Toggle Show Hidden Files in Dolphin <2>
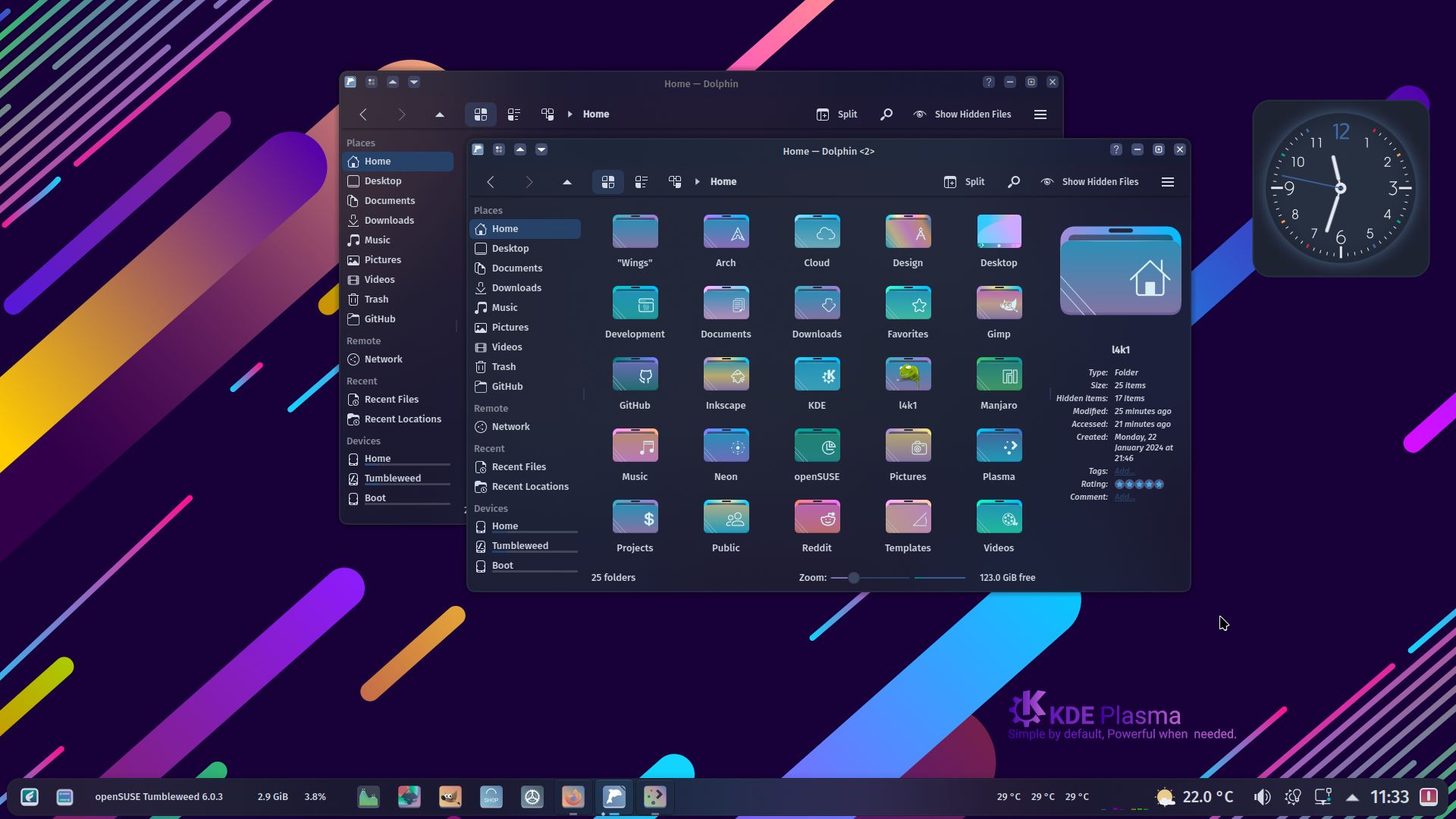 [x=1090, y=182]
